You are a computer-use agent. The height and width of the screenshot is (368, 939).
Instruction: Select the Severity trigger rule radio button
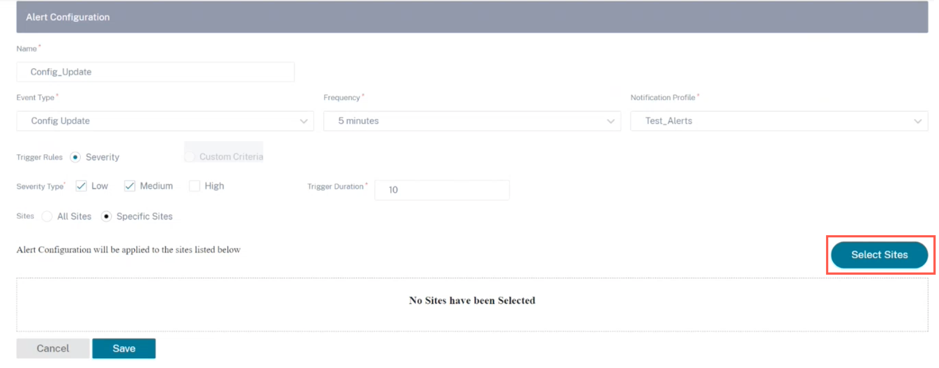[75, 157]
